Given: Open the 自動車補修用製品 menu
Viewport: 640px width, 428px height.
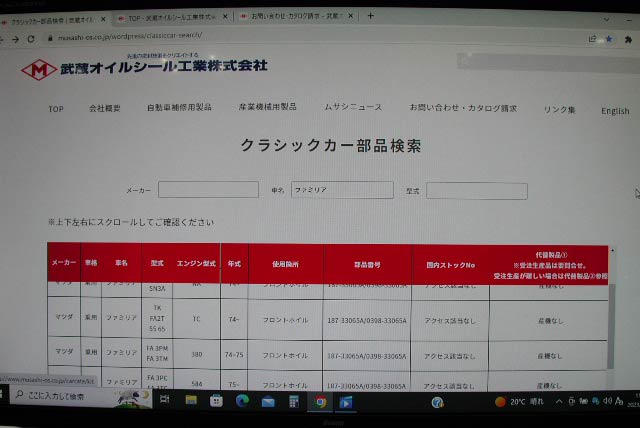Looking at the screenshot, I should pos(179,107).
